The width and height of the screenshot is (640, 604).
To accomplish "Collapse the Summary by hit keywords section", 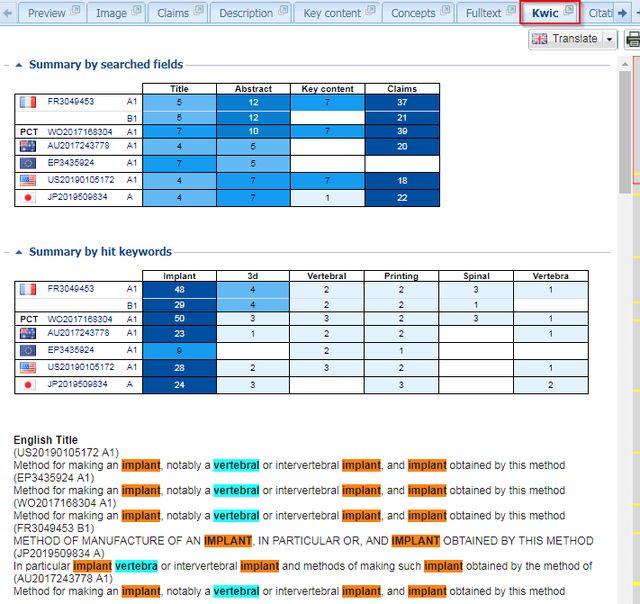I will point(19,252).
